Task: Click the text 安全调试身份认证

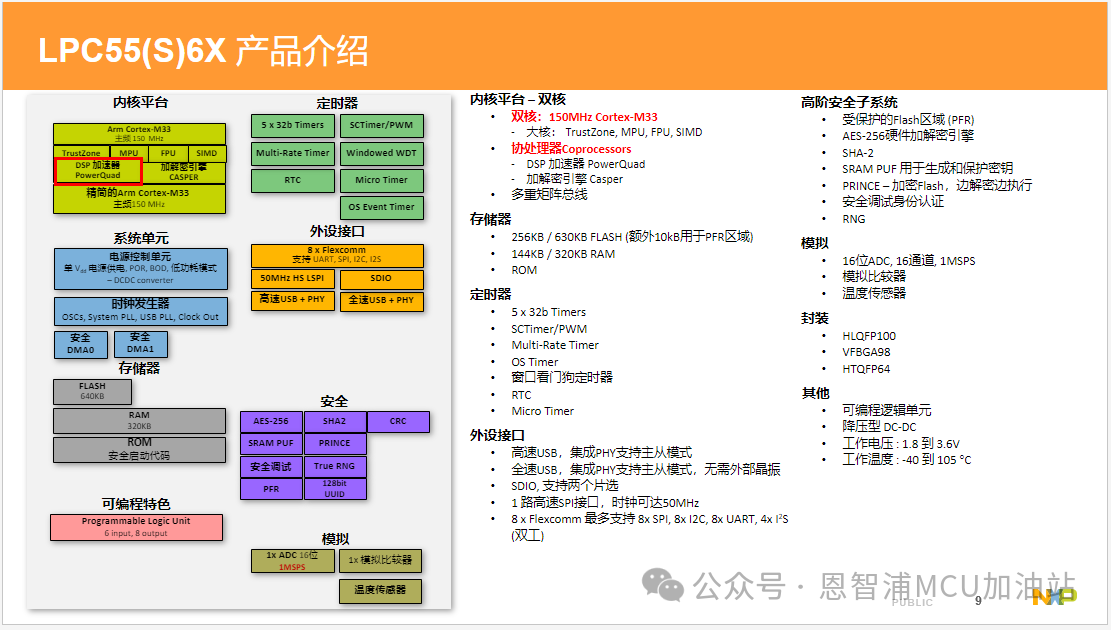Action: [893, 201]
